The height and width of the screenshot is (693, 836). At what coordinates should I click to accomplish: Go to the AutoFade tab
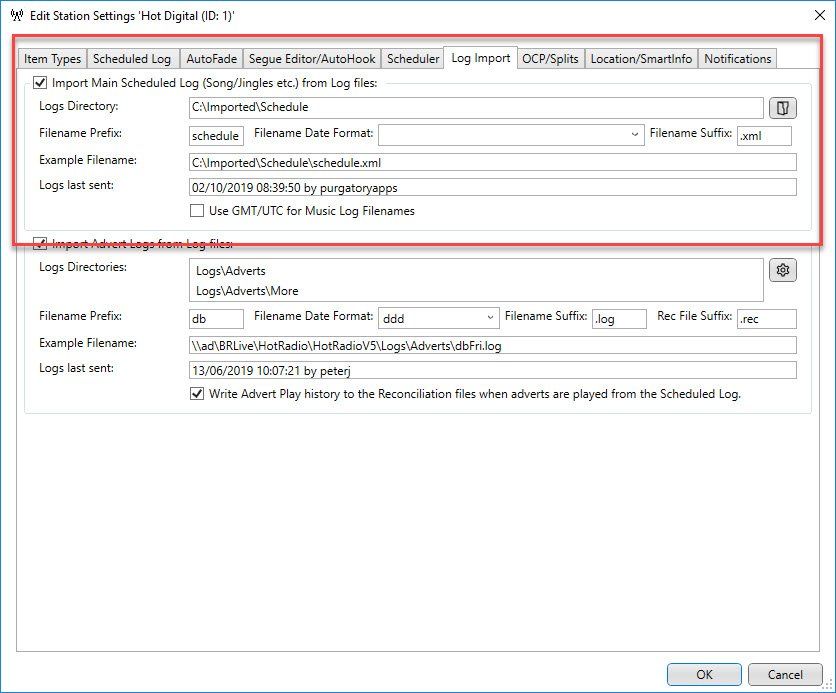tap(212, 59)
